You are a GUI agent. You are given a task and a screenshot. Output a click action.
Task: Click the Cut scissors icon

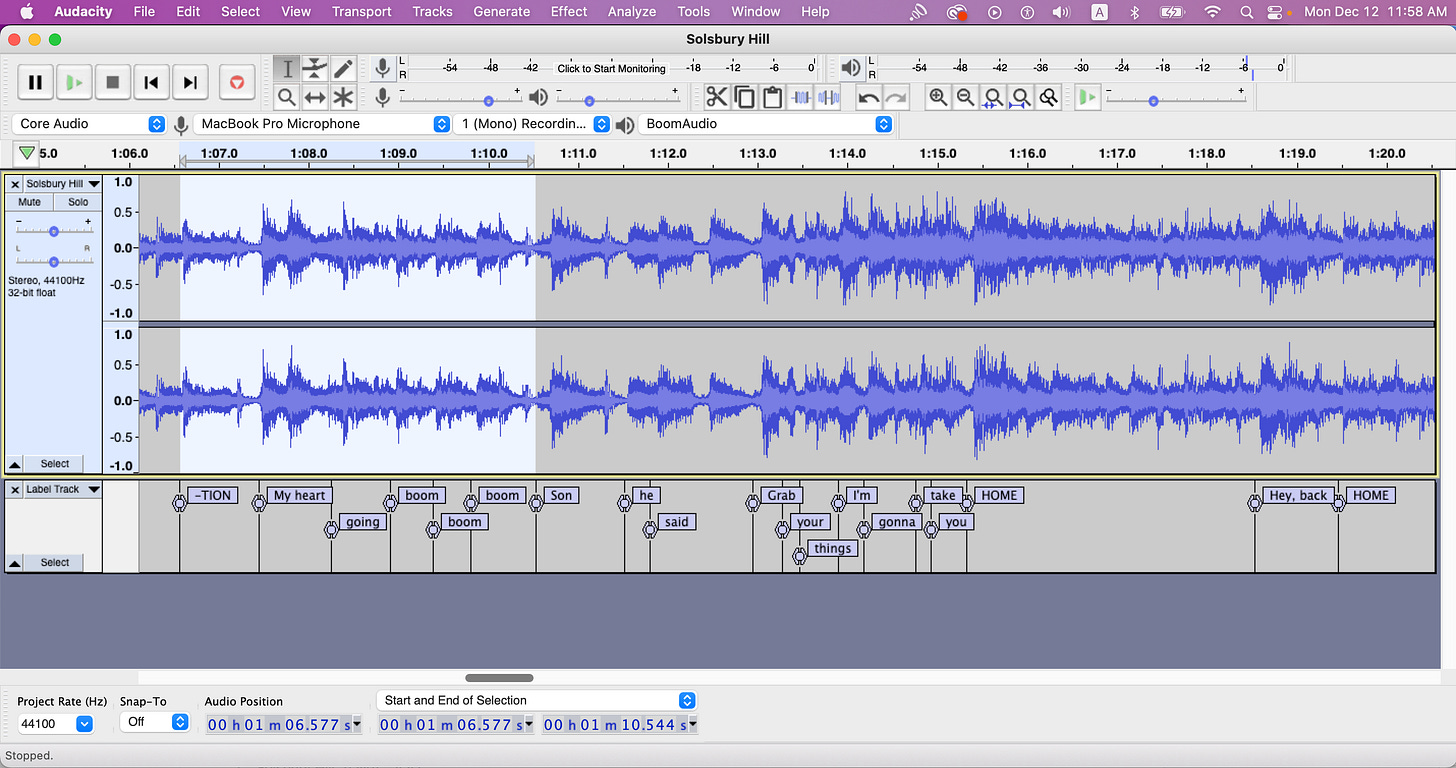716,97
